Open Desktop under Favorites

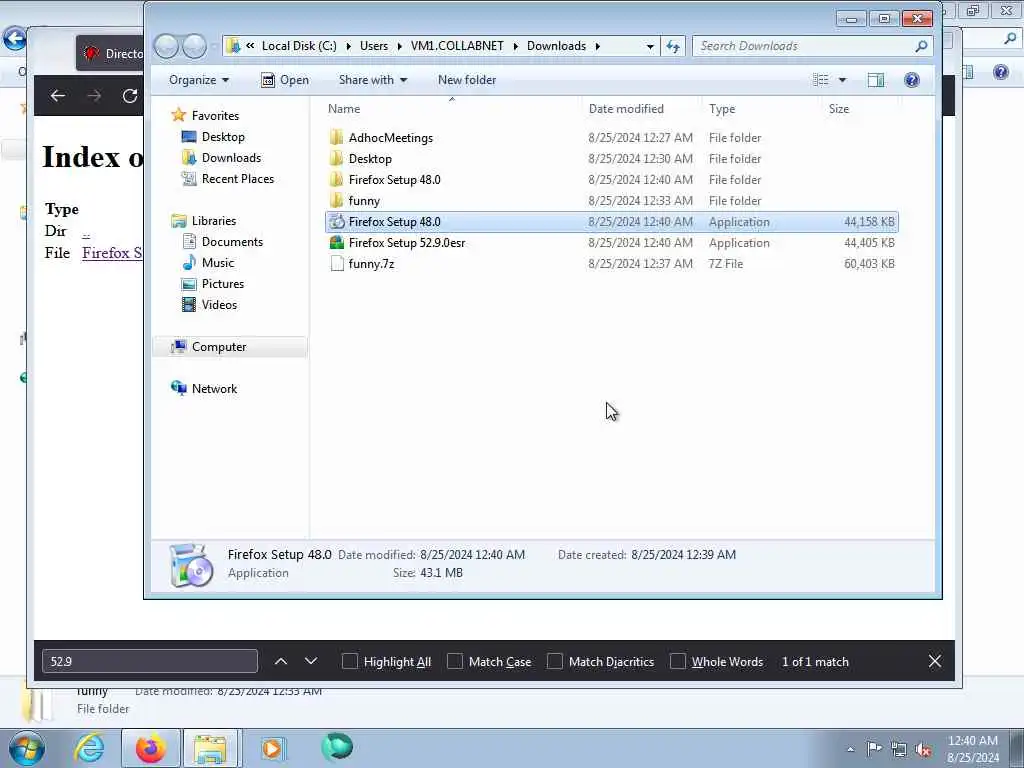pos(223,136)
